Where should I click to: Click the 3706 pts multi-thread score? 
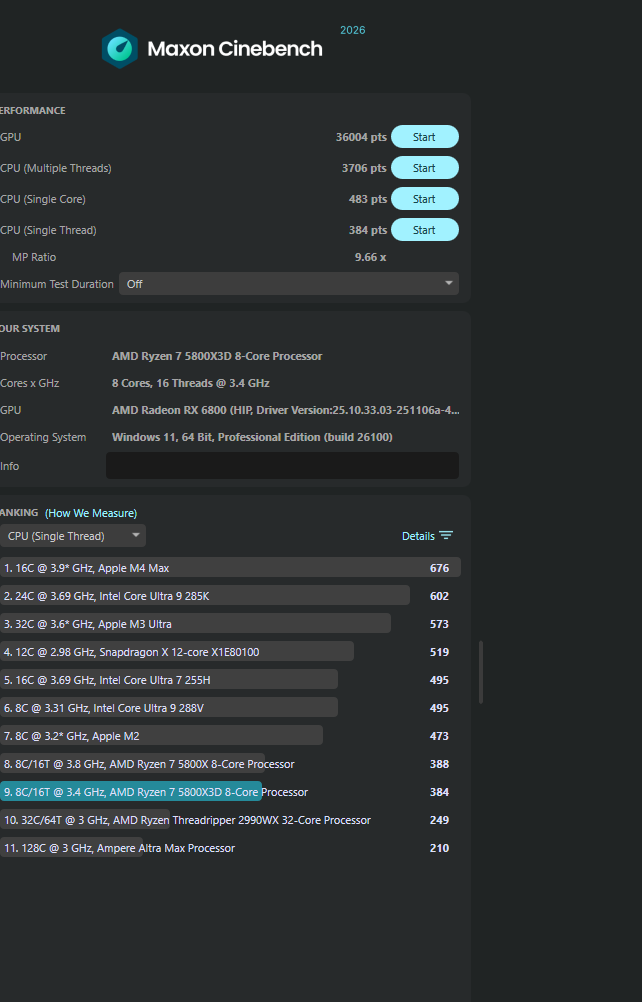pos(364,168)
